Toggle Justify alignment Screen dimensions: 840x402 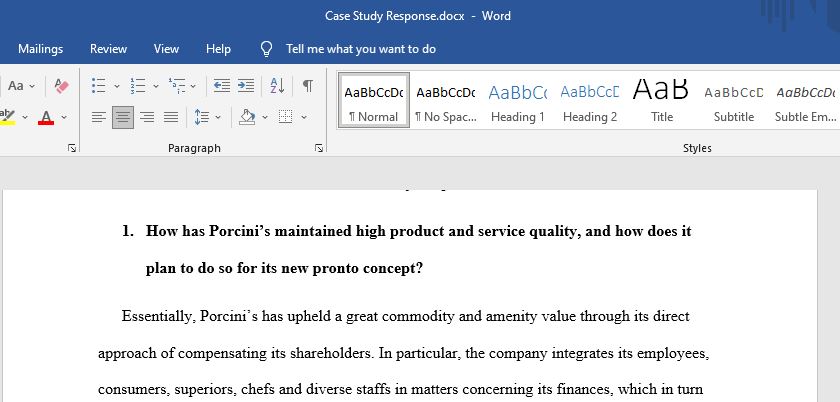pyautogui.click(x=171, y=117)
